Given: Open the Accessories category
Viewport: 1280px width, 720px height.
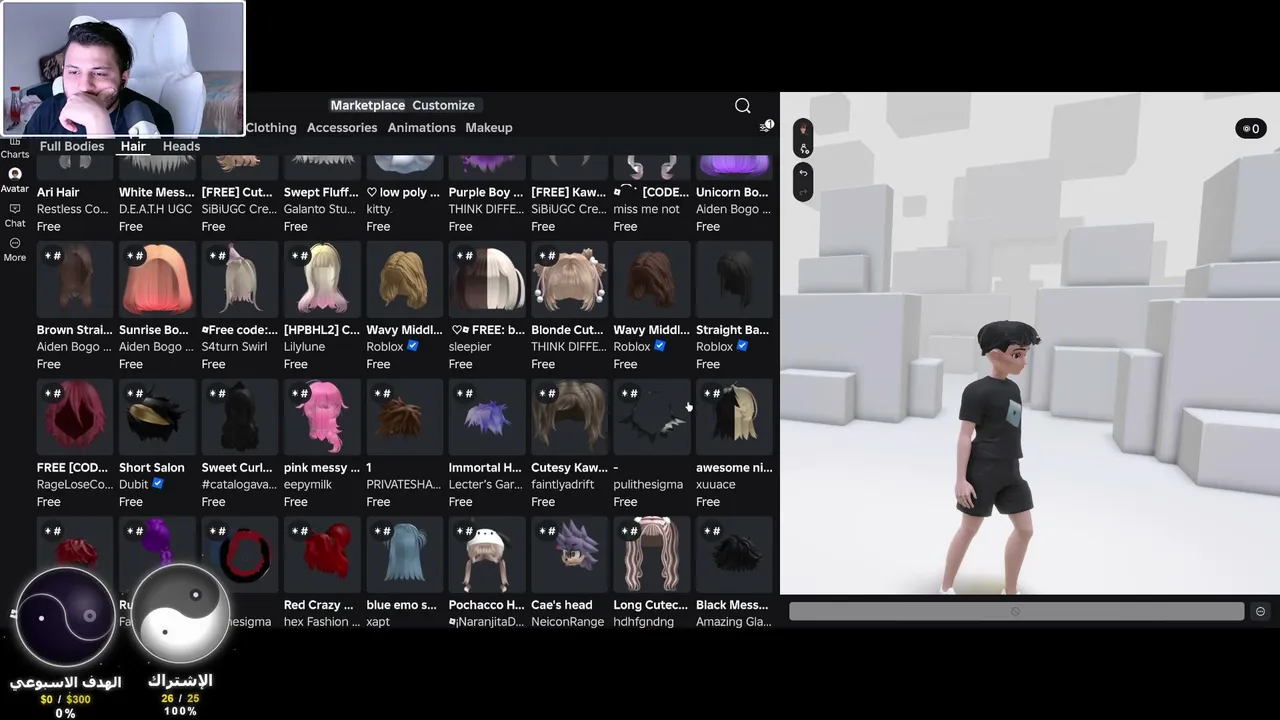Looking at the screenshot, I should [342, 128].
